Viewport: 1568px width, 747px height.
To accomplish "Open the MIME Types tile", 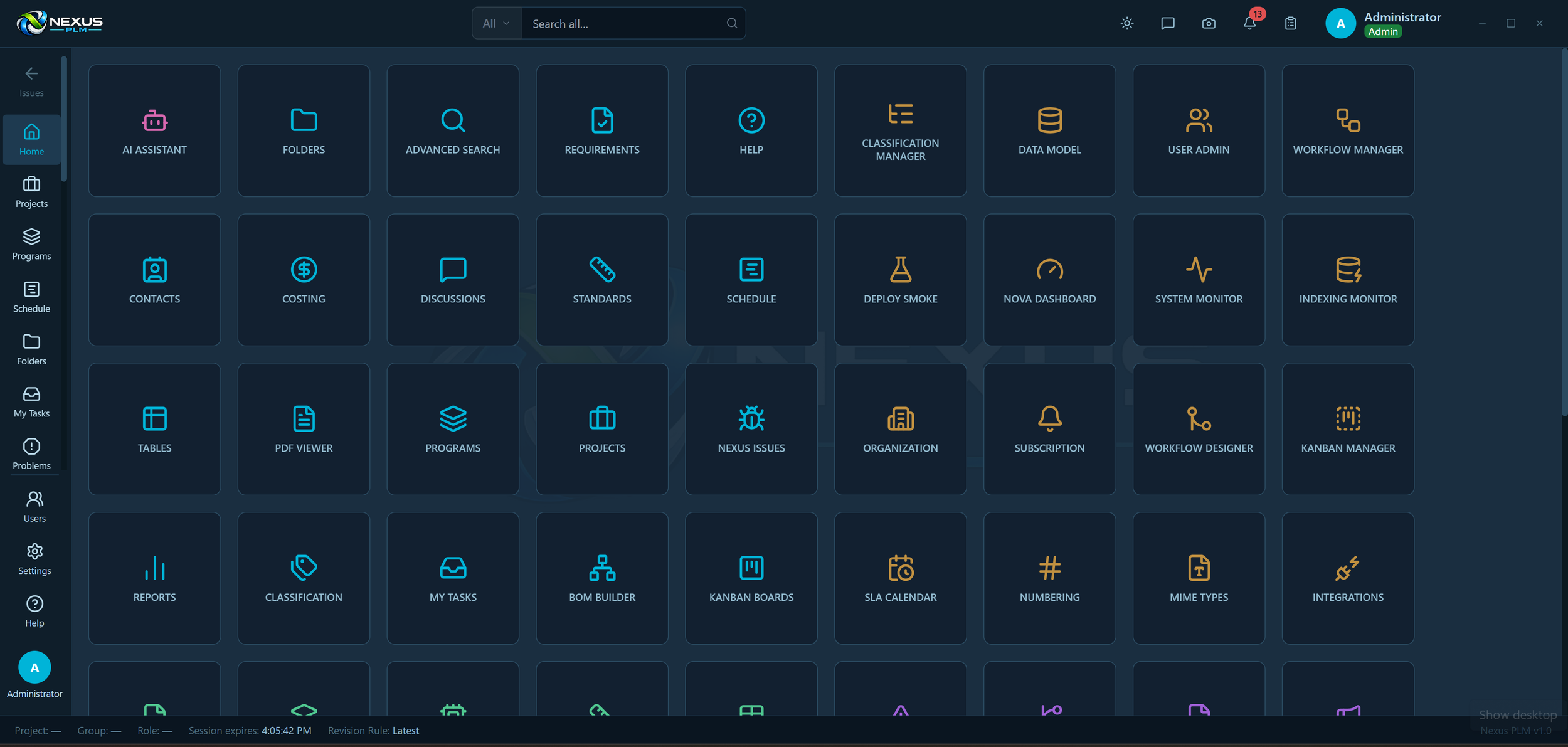I will pyautogui.click(x=1199, y=578).
